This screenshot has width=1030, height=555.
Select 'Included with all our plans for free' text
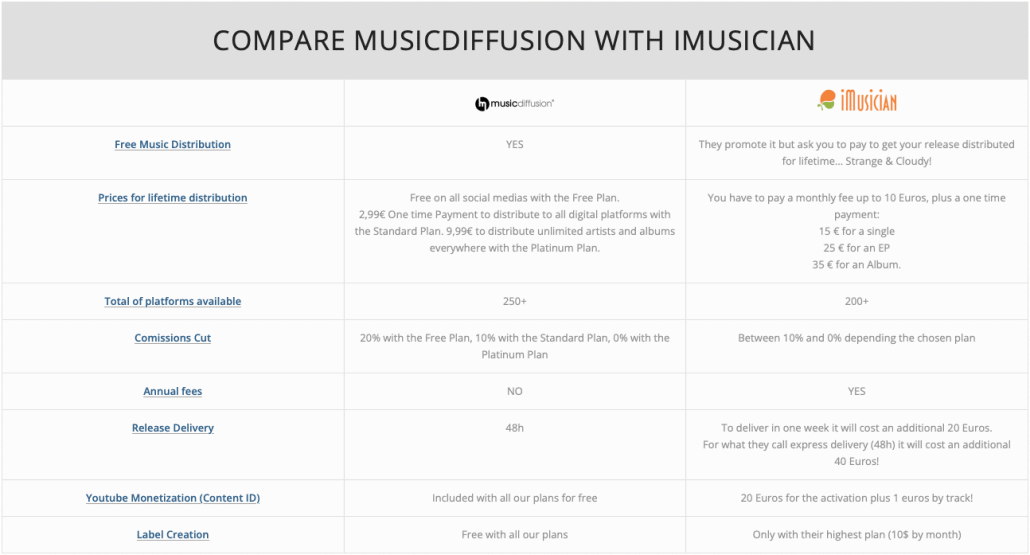tap(514, 499)
